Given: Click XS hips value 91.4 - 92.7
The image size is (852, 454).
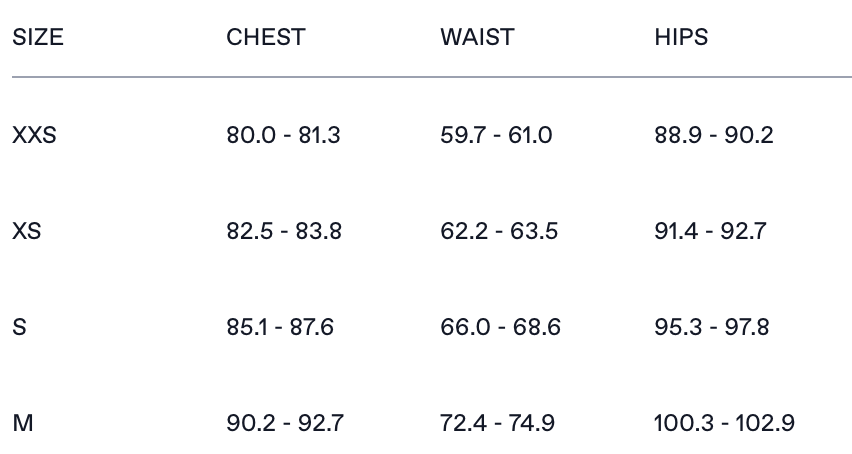Looking at the screenshot, I should pos(710,231).
